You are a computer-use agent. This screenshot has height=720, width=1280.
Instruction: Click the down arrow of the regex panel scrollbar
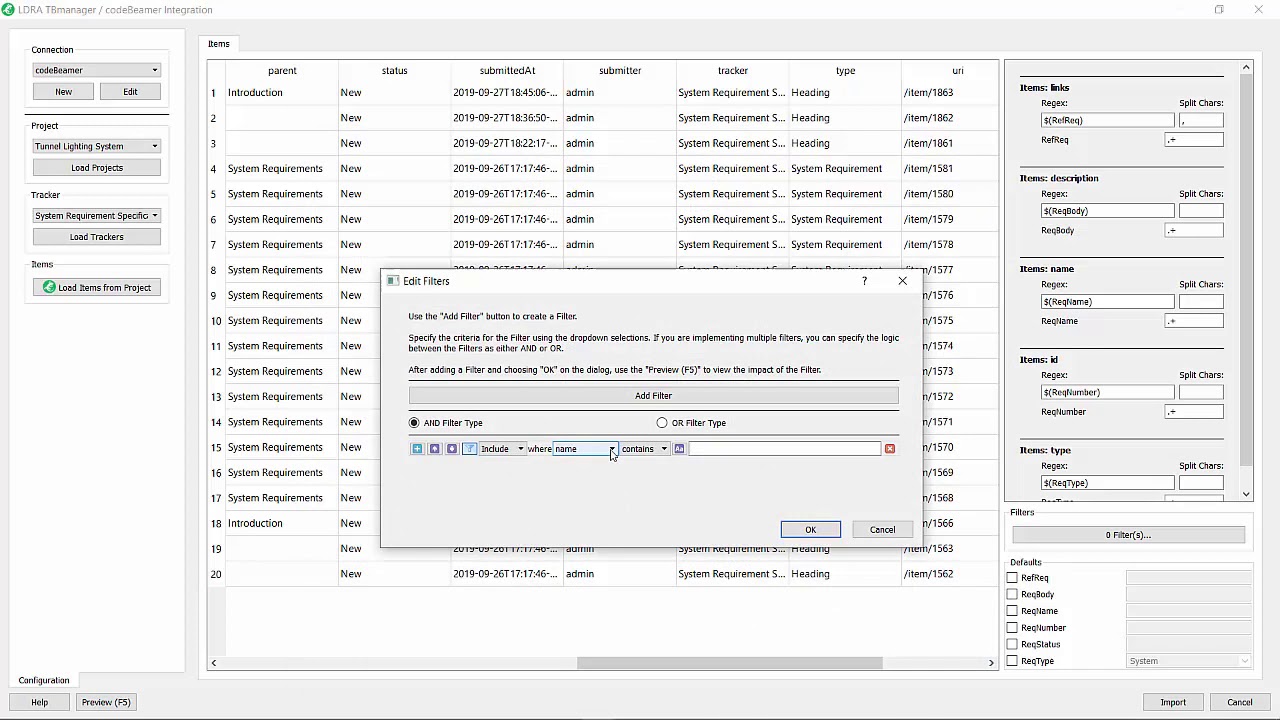pyautogui.click(x=1246, y=494)
